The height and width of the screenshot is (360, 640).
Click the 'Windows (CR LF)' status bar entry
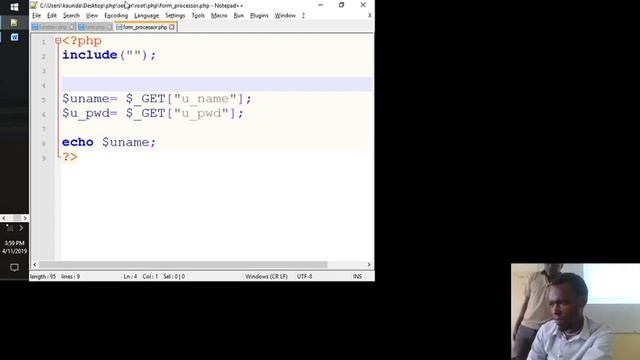click(x=267, y=276)
